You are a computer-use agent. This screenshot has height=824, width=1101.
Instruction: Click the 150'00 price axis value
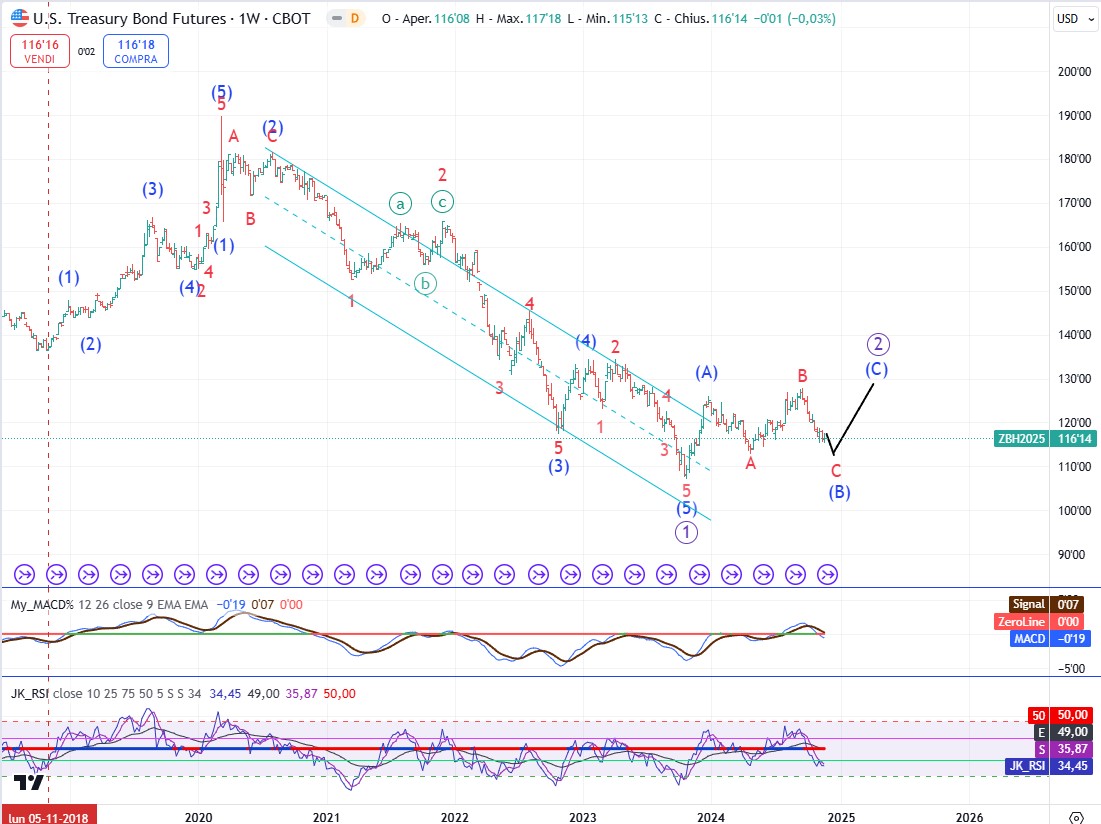1074,291
